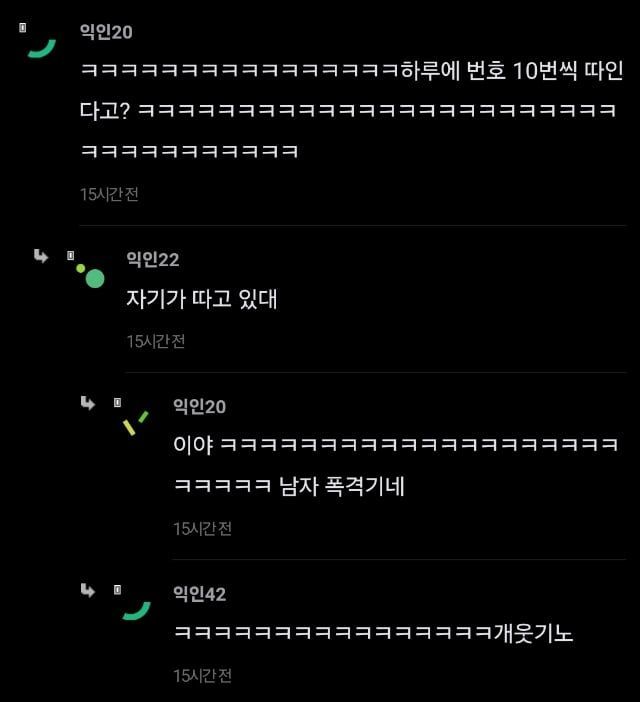Image resolution: width=640 pixels, height=702 pixels.
Task: Select the reply ending with 개웃기노
Action: click(373, 633)
